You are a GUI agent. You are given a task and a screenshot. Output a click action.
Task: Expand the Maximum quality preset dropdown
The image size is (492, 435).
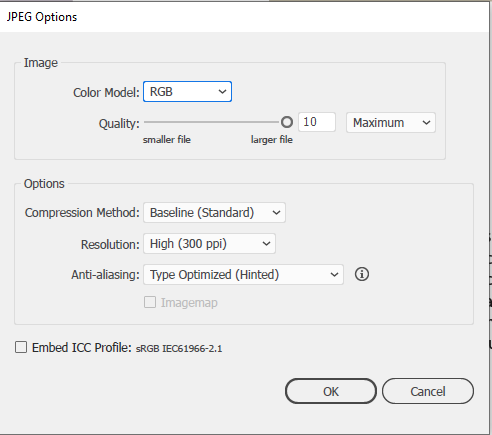pos(391,123)
